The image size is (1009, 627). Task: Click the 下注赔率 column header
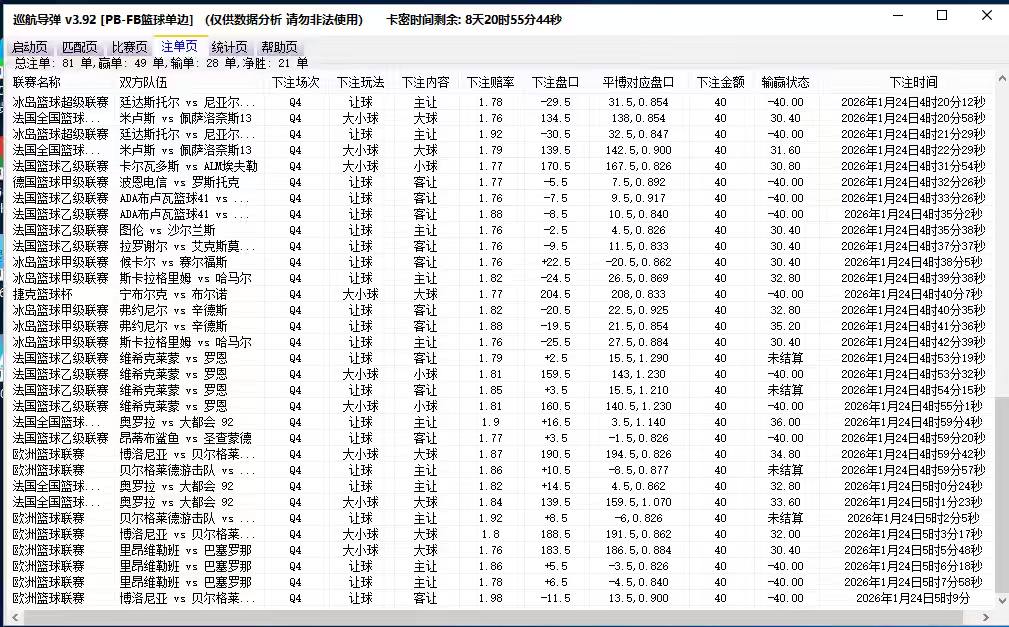pyautogui.click(x=488, y=82)
